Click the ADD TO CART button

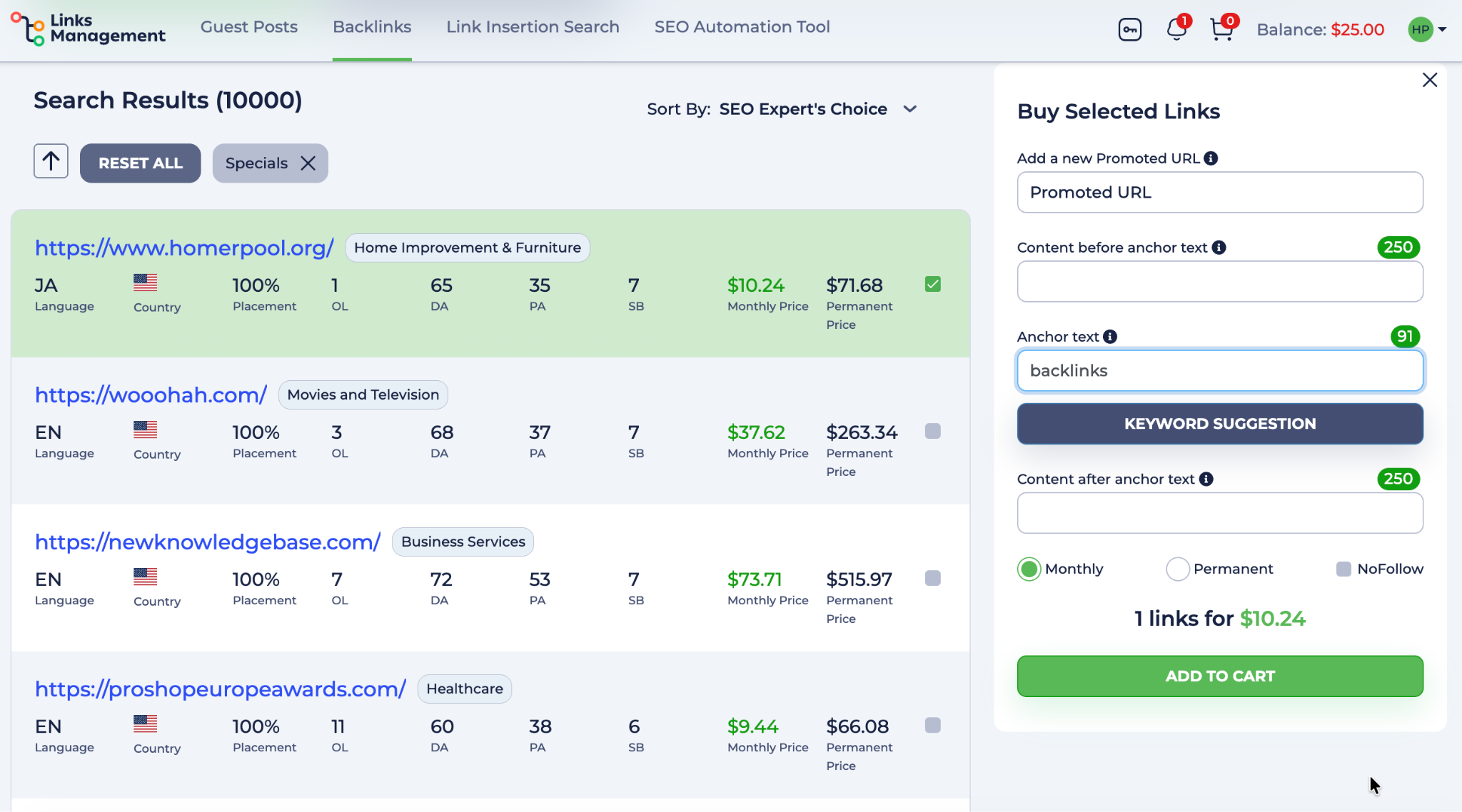tap(1220, 676)
